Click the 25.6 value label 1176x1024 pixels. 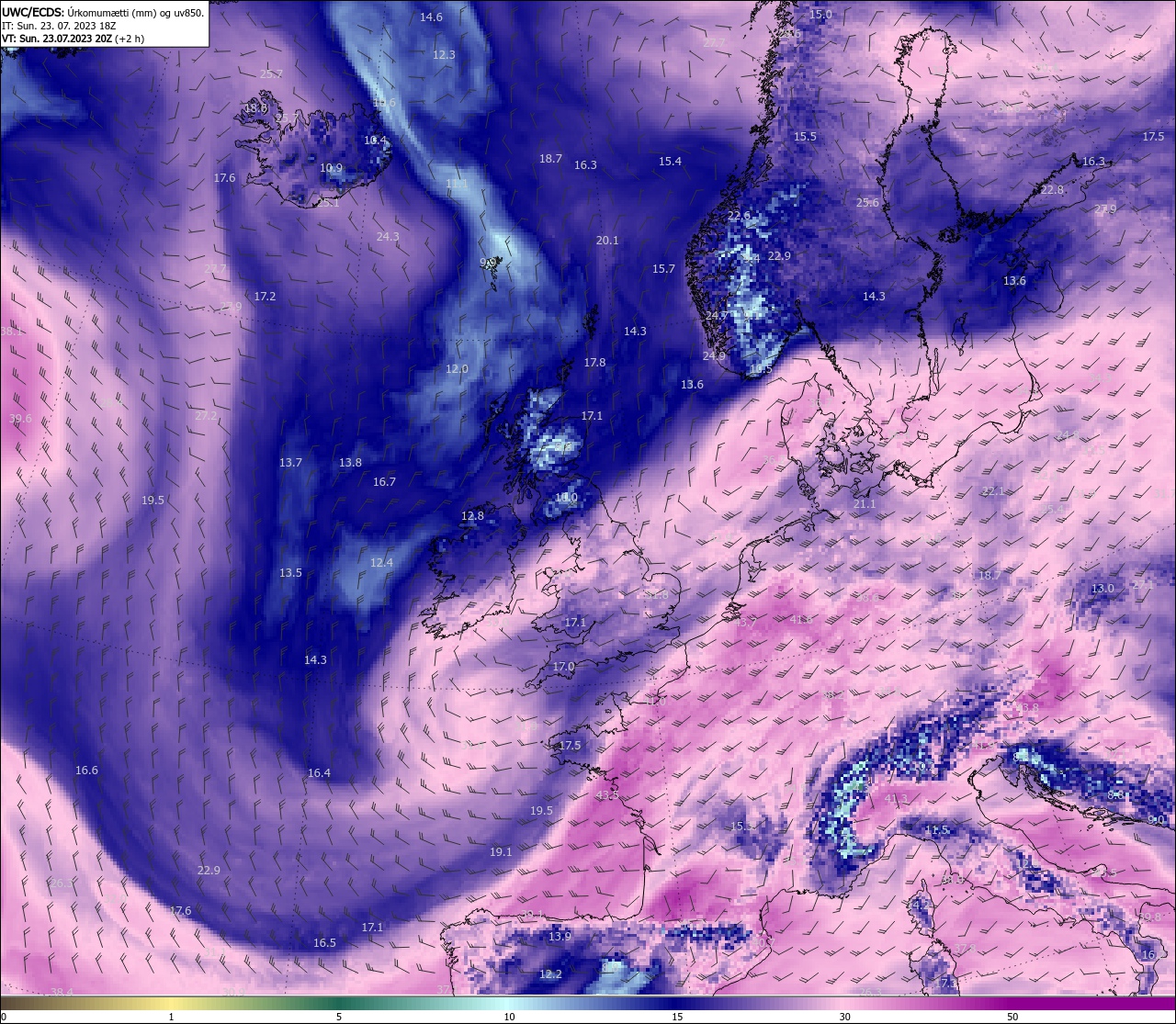click(x=867, y=203)
